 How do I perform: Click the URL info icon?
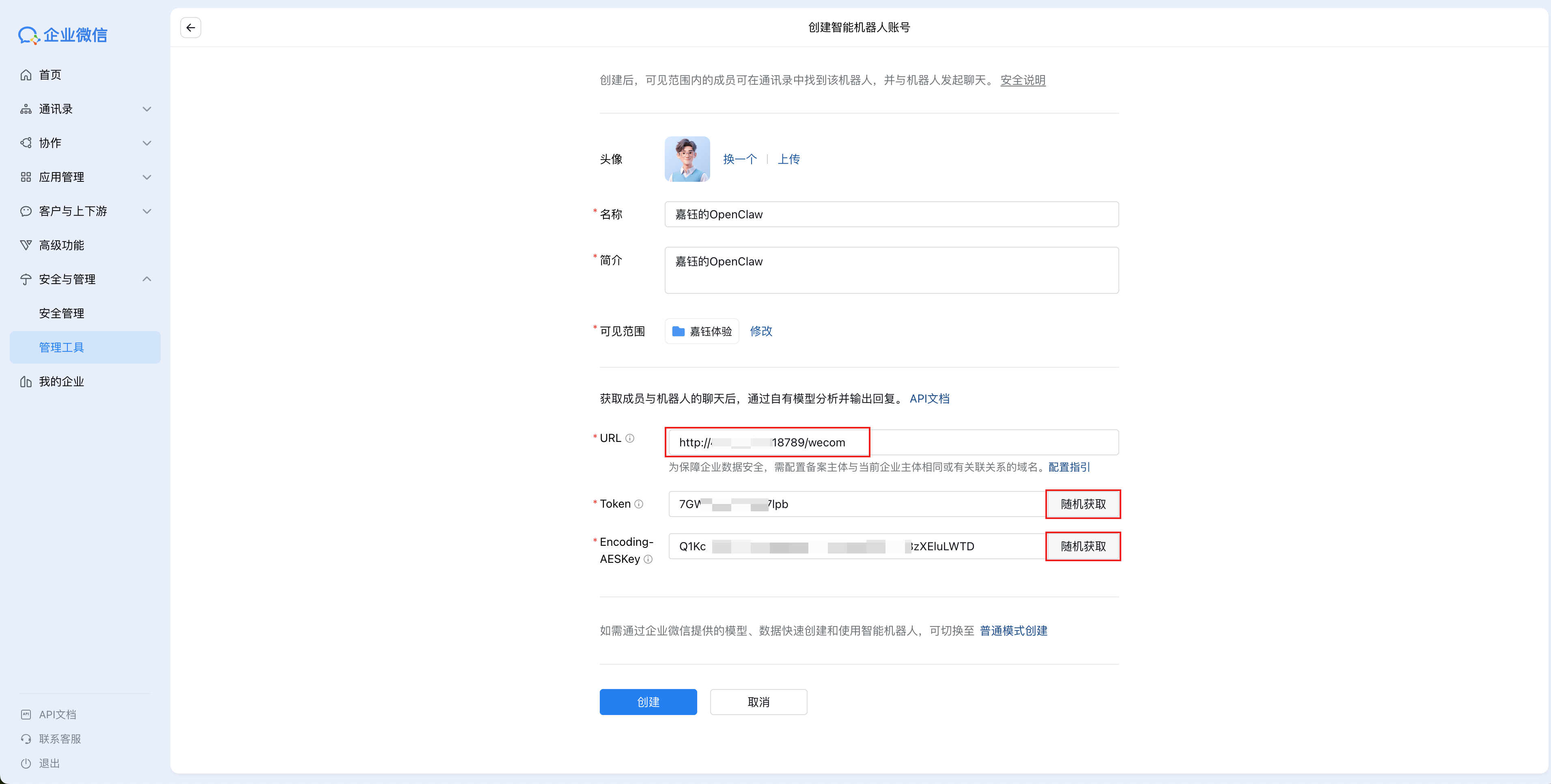630,438
